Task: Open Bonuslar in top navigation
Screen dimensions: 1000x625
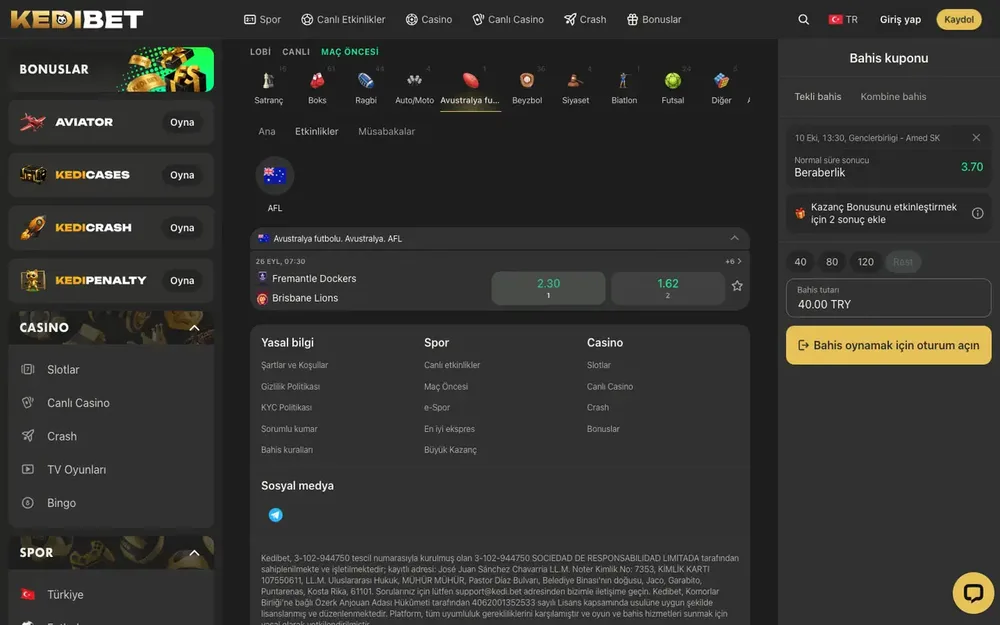Action: [654, 19]
